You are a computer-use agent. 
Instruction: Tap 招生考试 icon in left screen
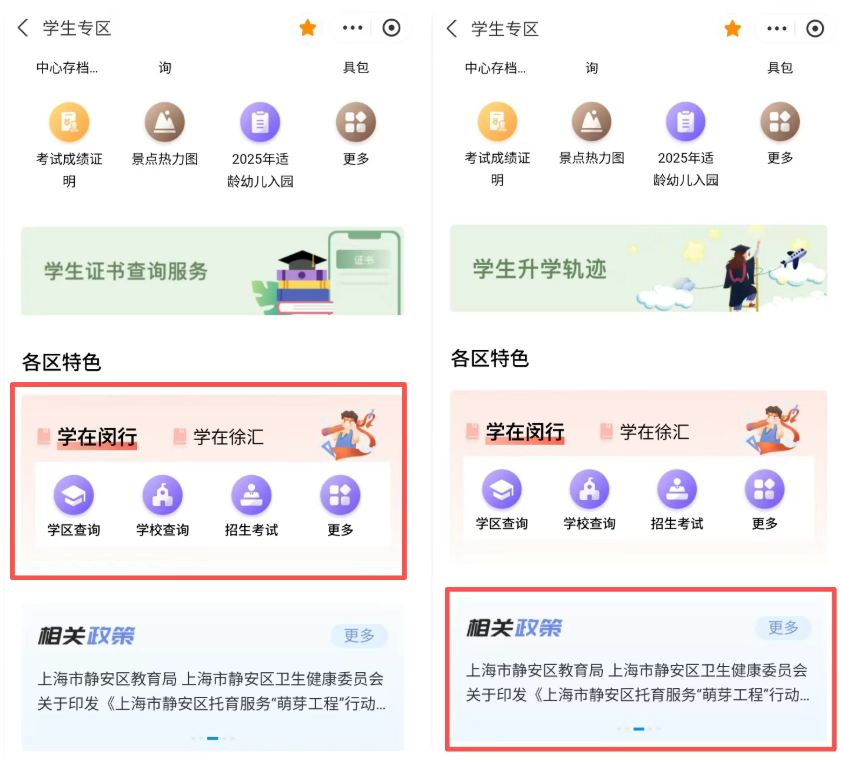point(251,495)
